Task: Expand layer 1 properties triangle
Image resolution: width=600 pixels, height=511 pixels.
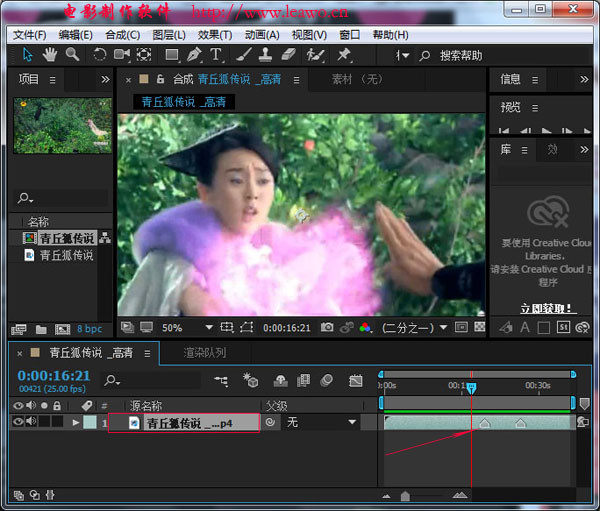Action: [76, 423]
